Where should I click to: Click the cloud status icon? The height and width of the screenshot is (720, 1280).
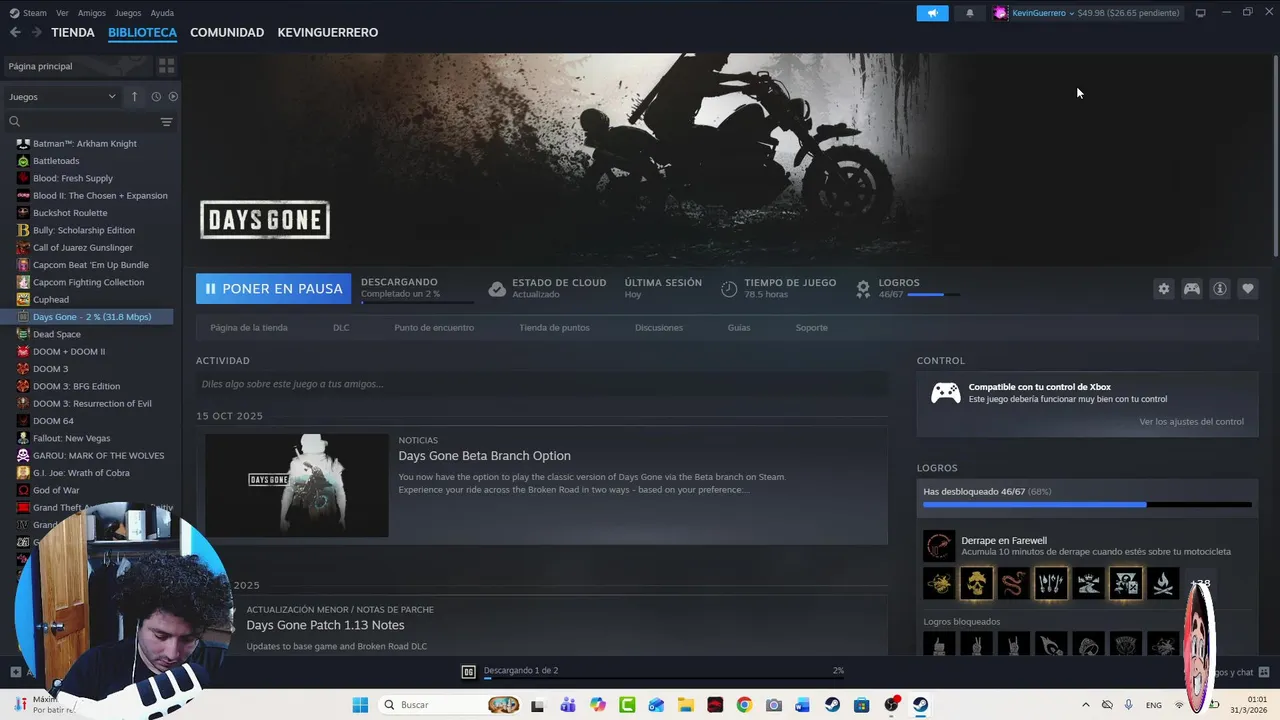[x=497, y=289]
